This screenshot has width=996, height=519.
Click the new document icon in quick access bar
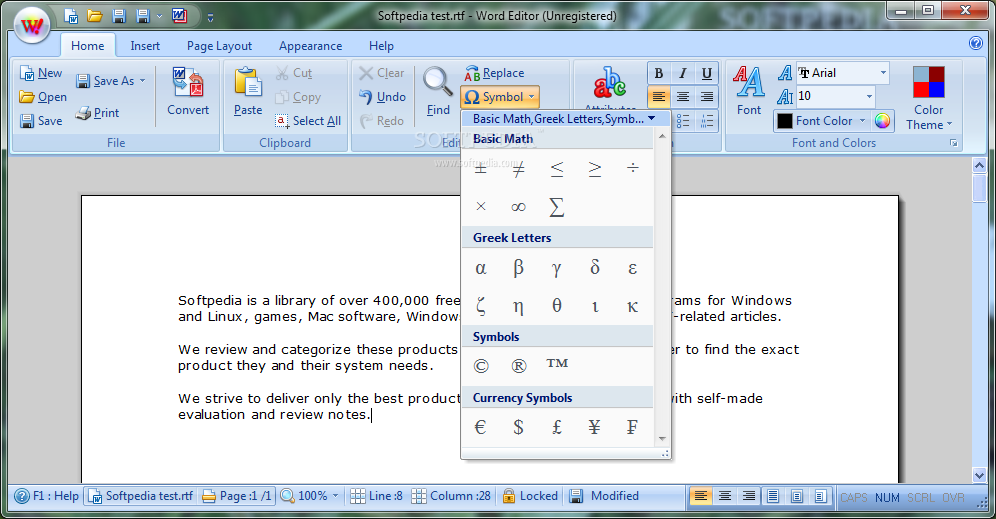pyautogui.click(x=72, y=16)
